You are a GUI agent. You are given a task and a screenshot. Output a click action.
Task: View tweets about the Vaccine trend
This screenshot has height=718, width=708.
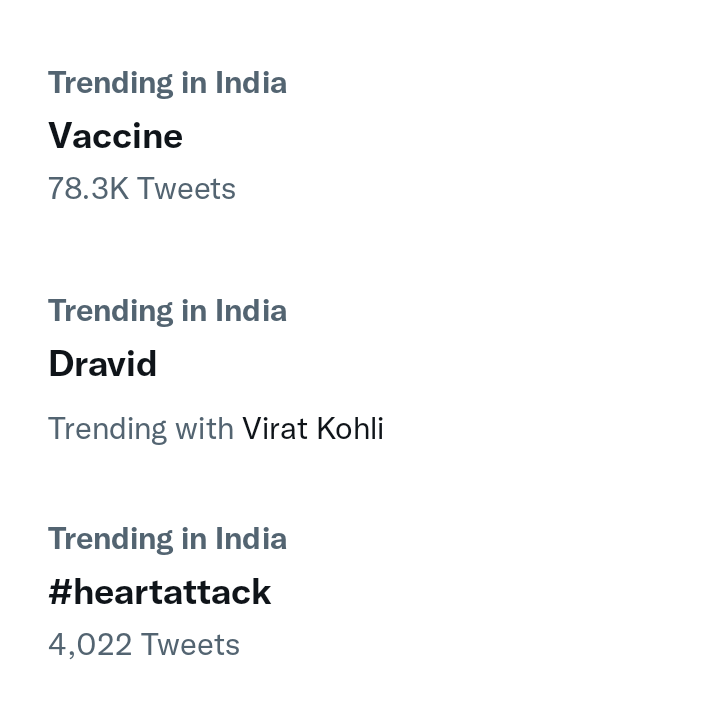tap(115, 136)
